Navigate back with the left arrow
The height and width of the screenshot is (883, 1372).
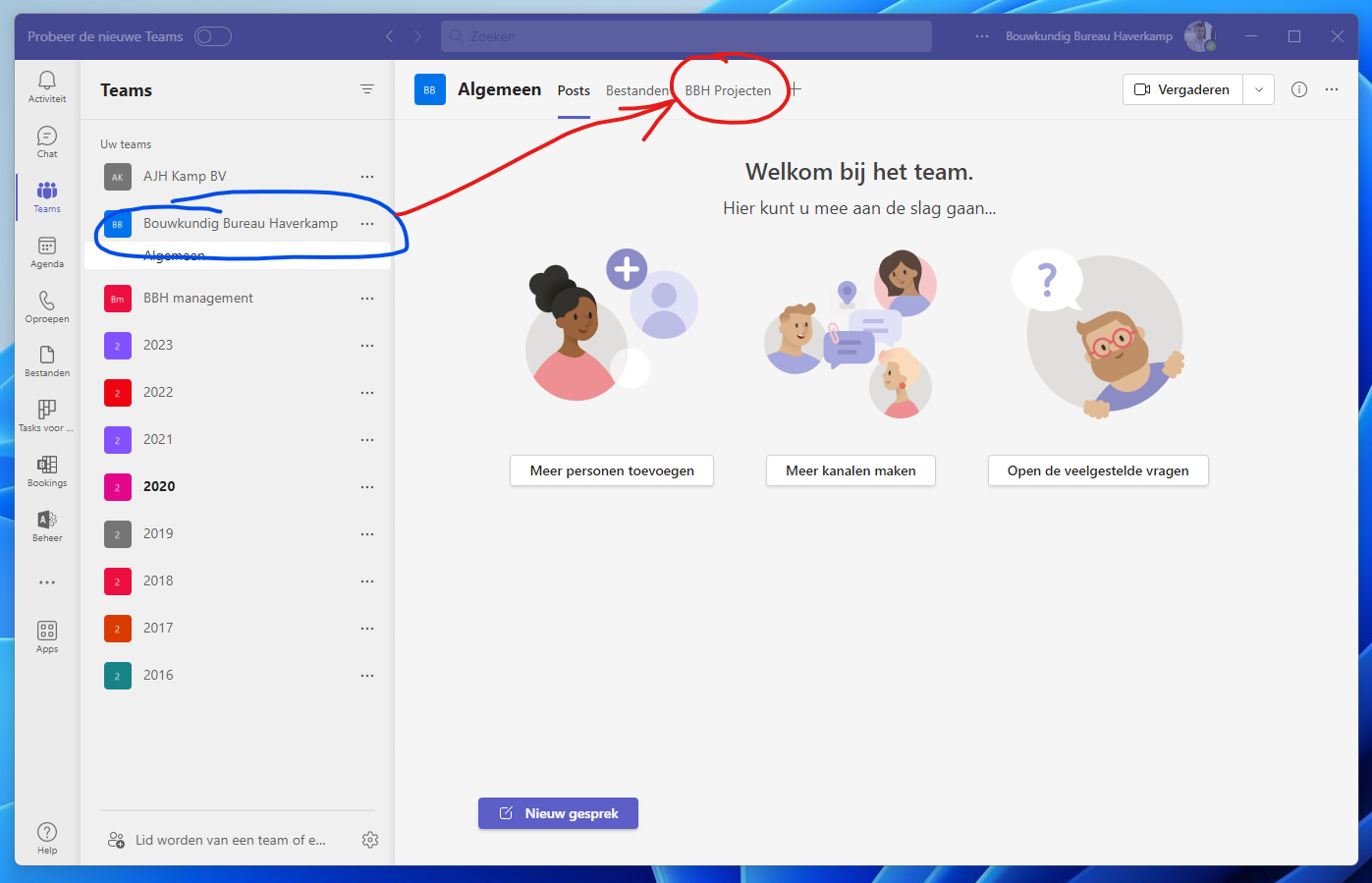[390, 36]
